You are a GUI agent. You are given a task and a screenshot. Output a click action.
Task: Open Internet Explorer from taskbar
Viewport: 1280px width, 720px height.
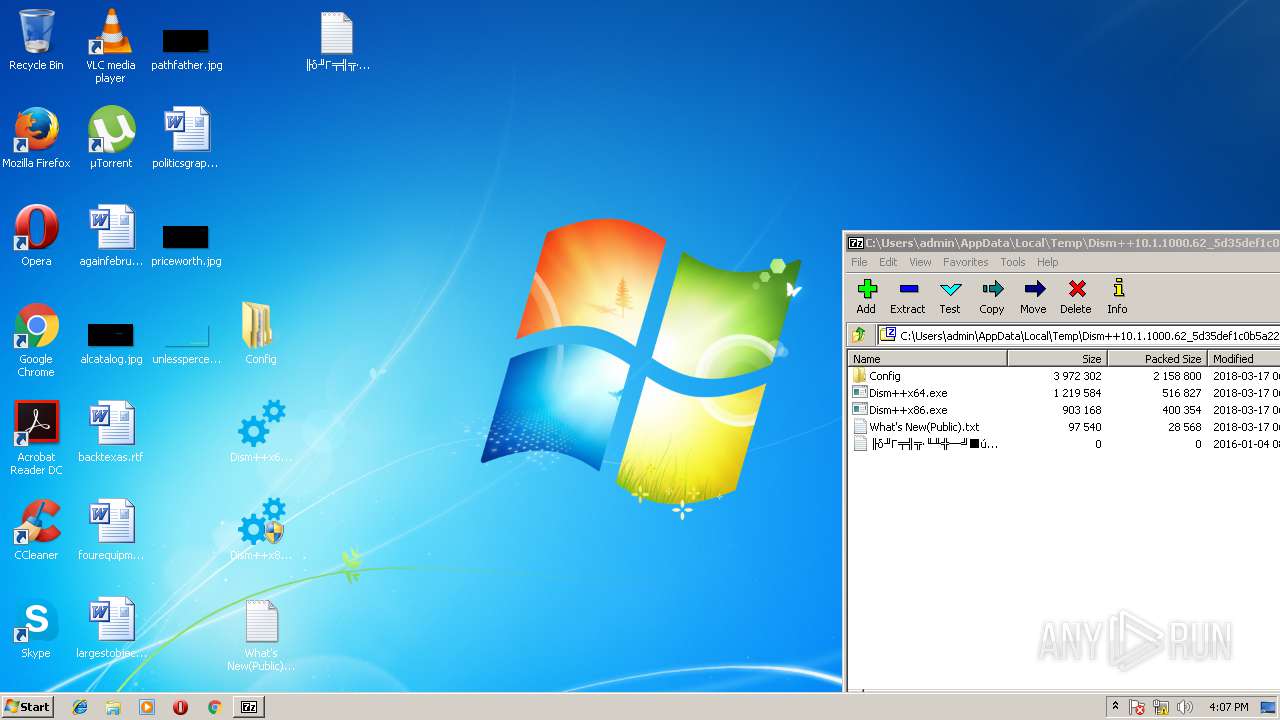point(80,707)
